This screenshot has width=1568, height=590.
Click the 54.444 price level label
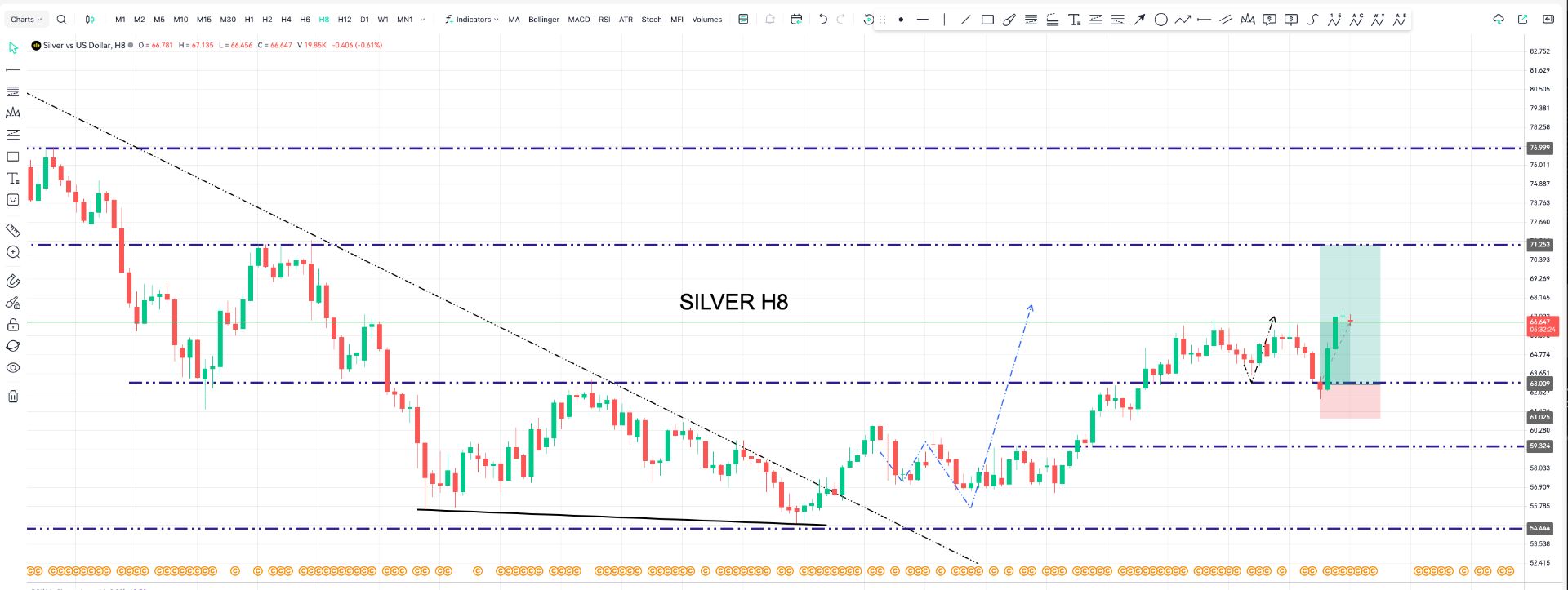[1539, 529]
